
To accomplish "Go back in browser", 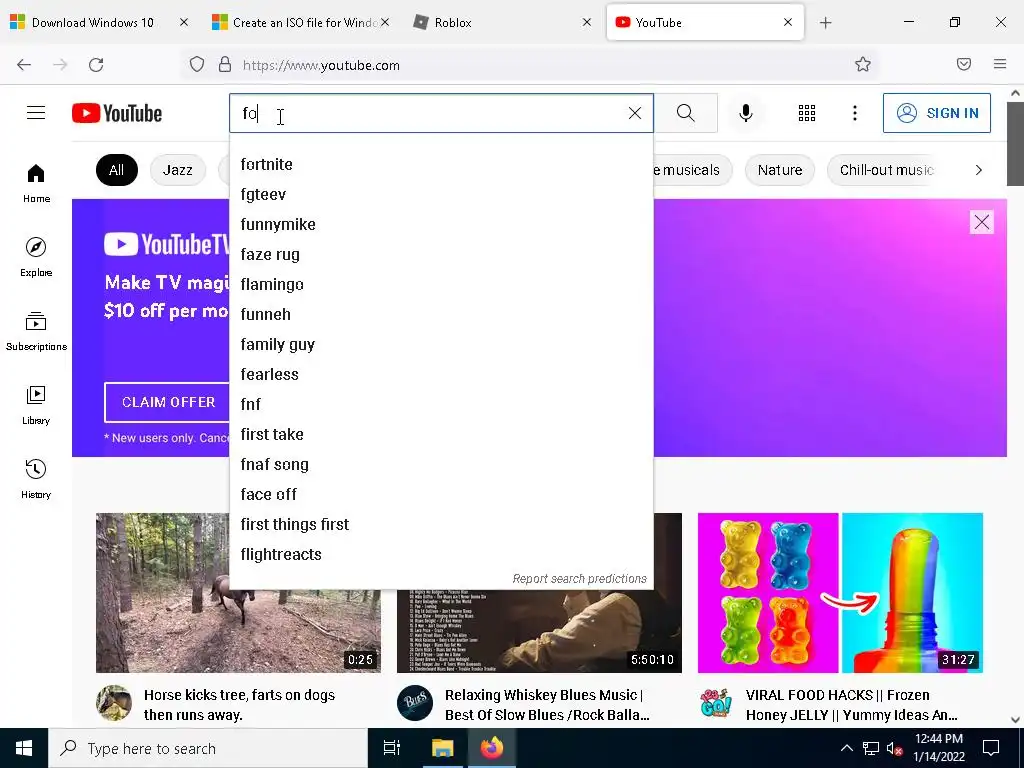I will click(24, 65).
